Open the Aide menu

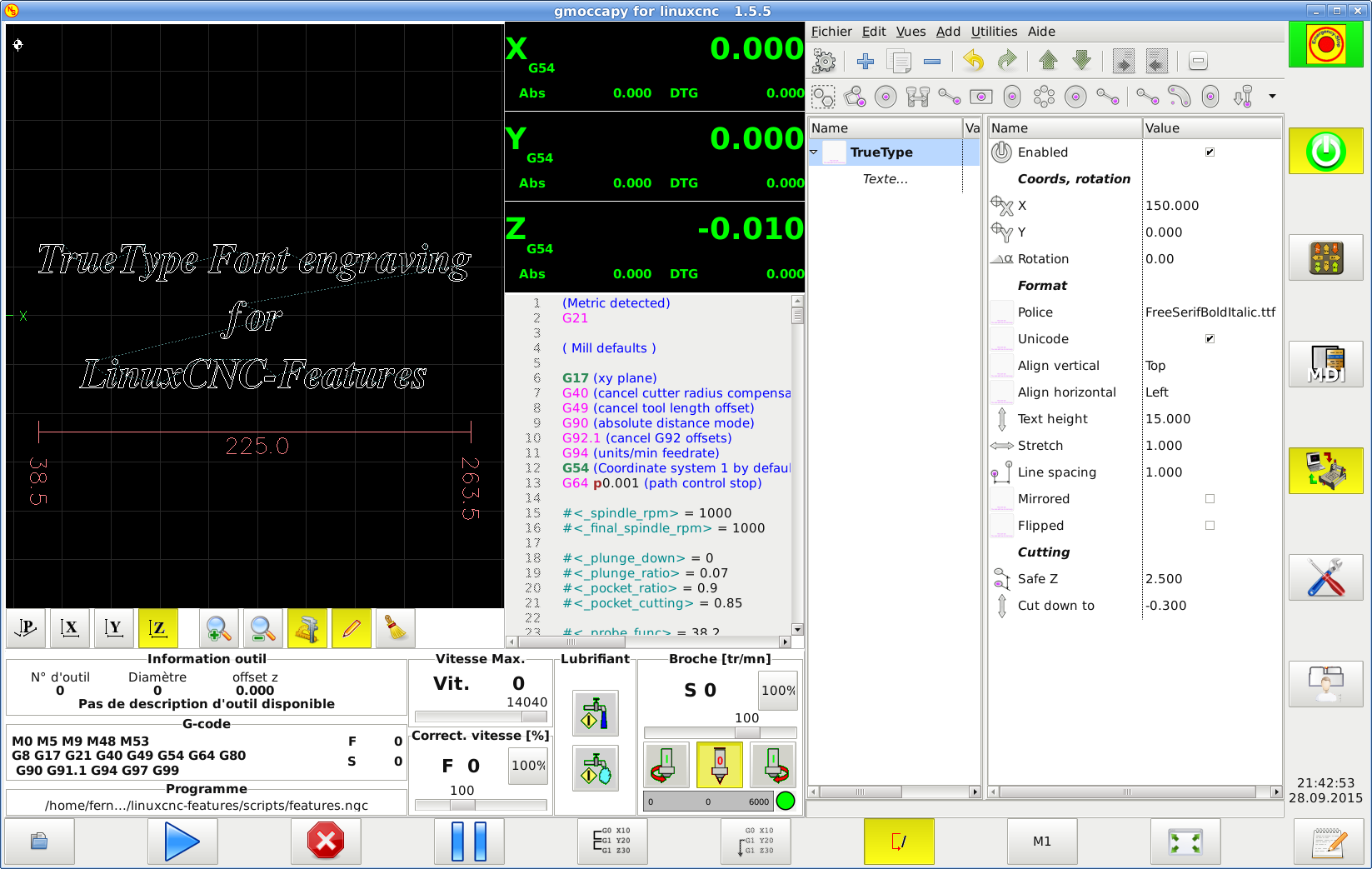click(x=1041, y=32)
